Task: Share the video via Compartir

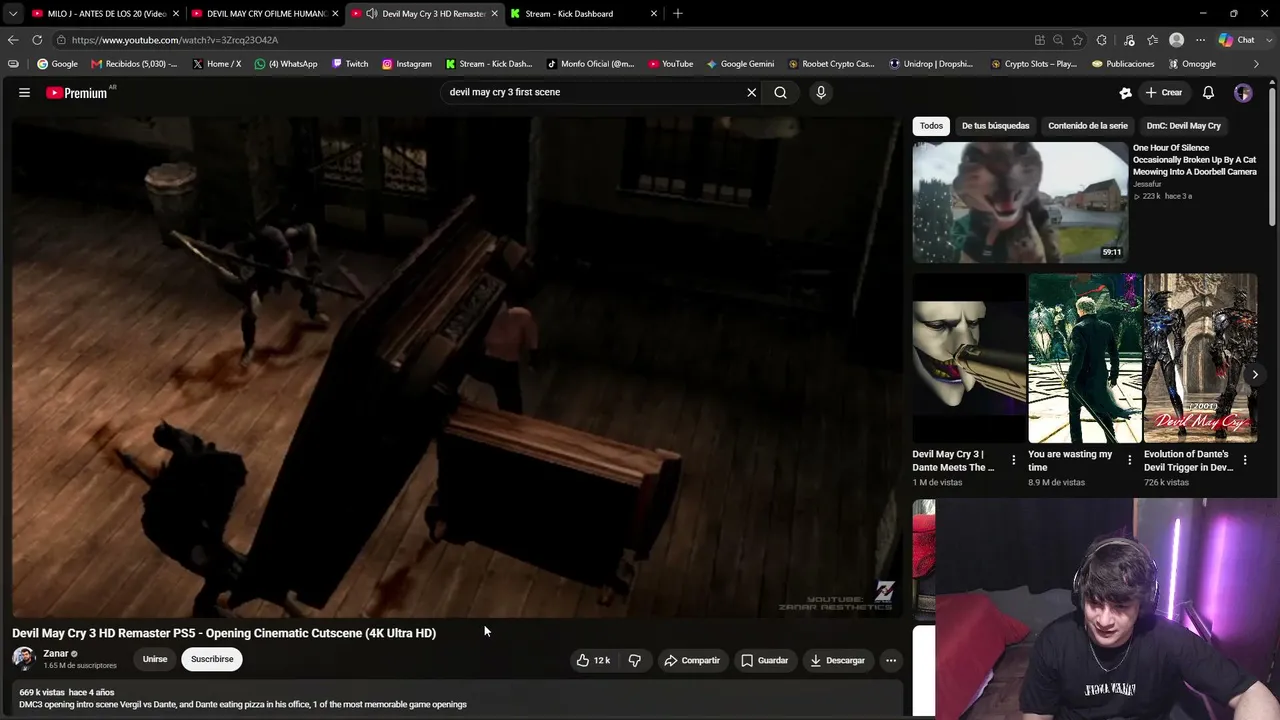Action: [x=692, y=660]
